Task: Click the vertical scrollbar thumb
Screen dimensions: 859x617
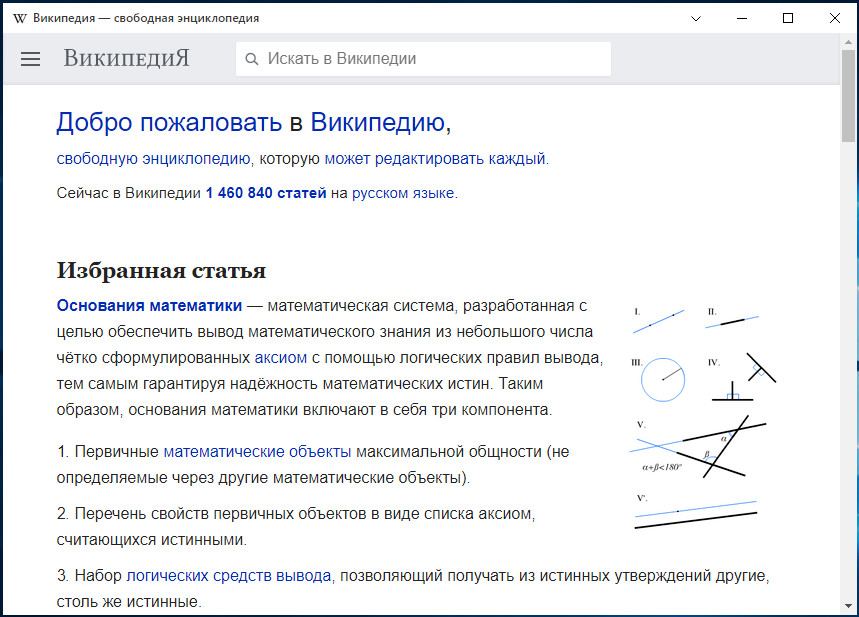Action: (x=849, y=96)
